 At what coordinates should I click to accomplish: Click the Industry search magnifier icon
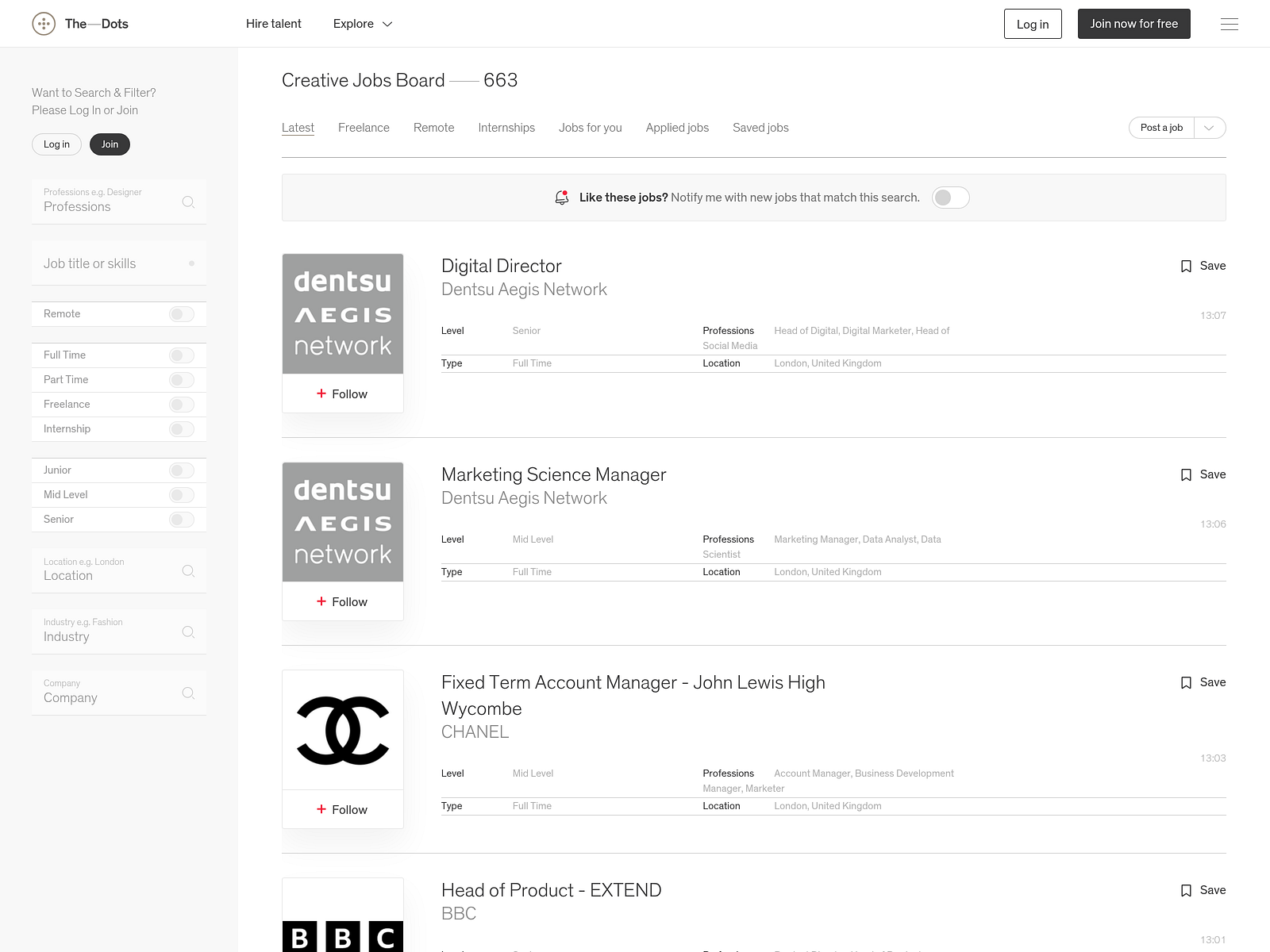coord(188,631)
